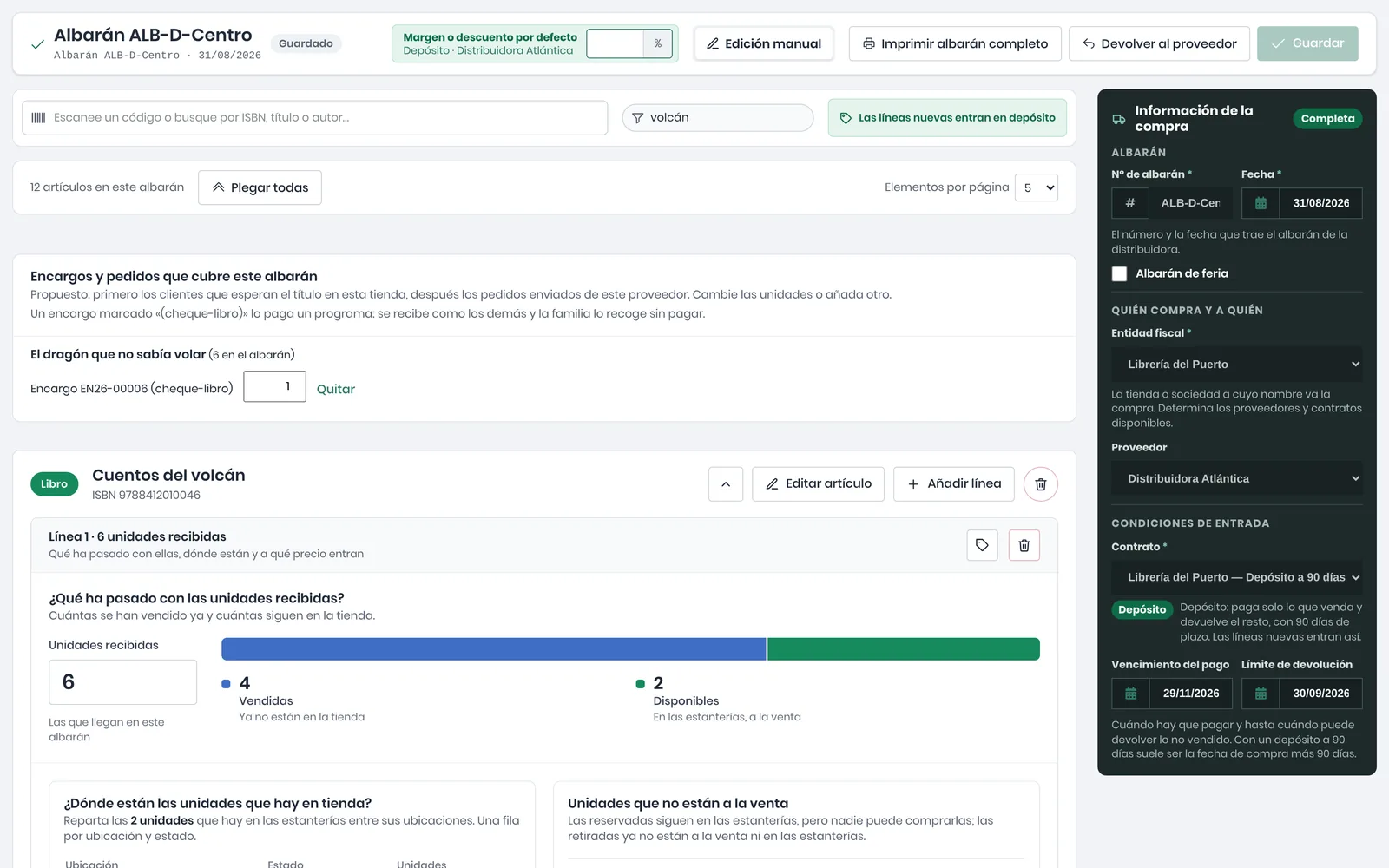Click the Completa status badge
The height and width of the screenshot is (868, 1389).
point(1327,119)
